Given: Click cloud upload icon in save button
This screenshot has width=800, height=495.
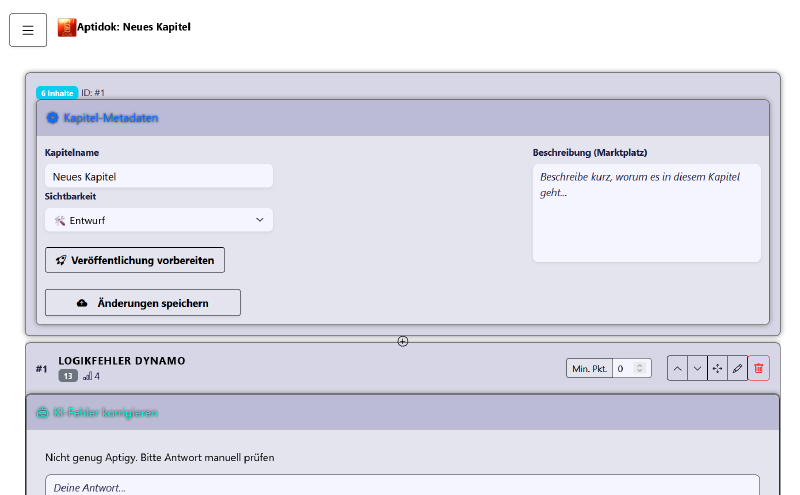Looking at the screenshot, I should coord(82,303).
